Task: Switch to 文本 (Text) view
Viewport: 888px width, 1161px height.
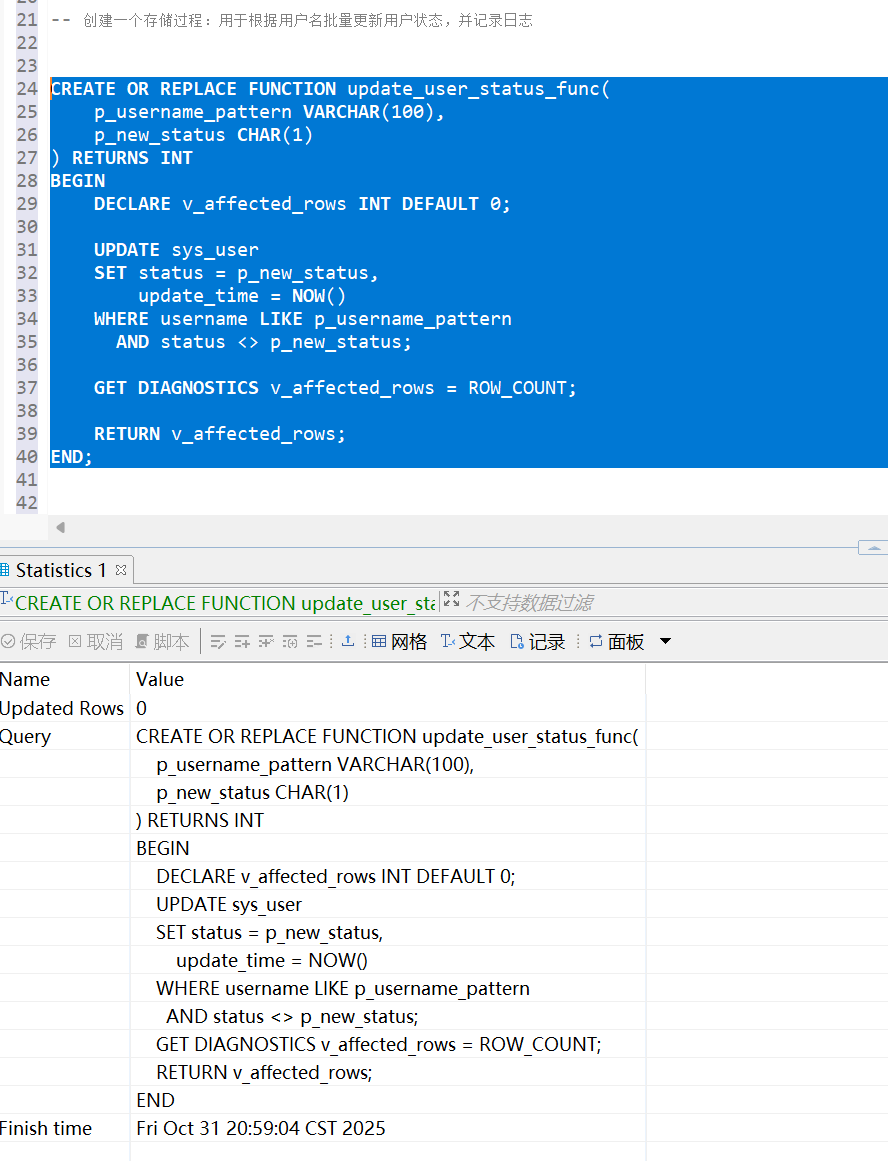Action: (x=467, y=642)
